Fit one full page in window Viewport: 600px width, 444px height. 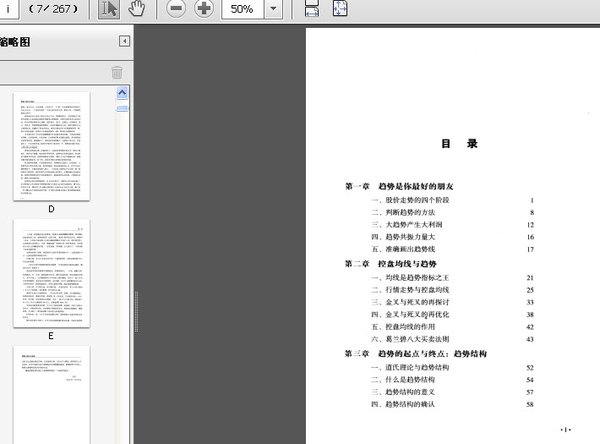tap(340, 9)
